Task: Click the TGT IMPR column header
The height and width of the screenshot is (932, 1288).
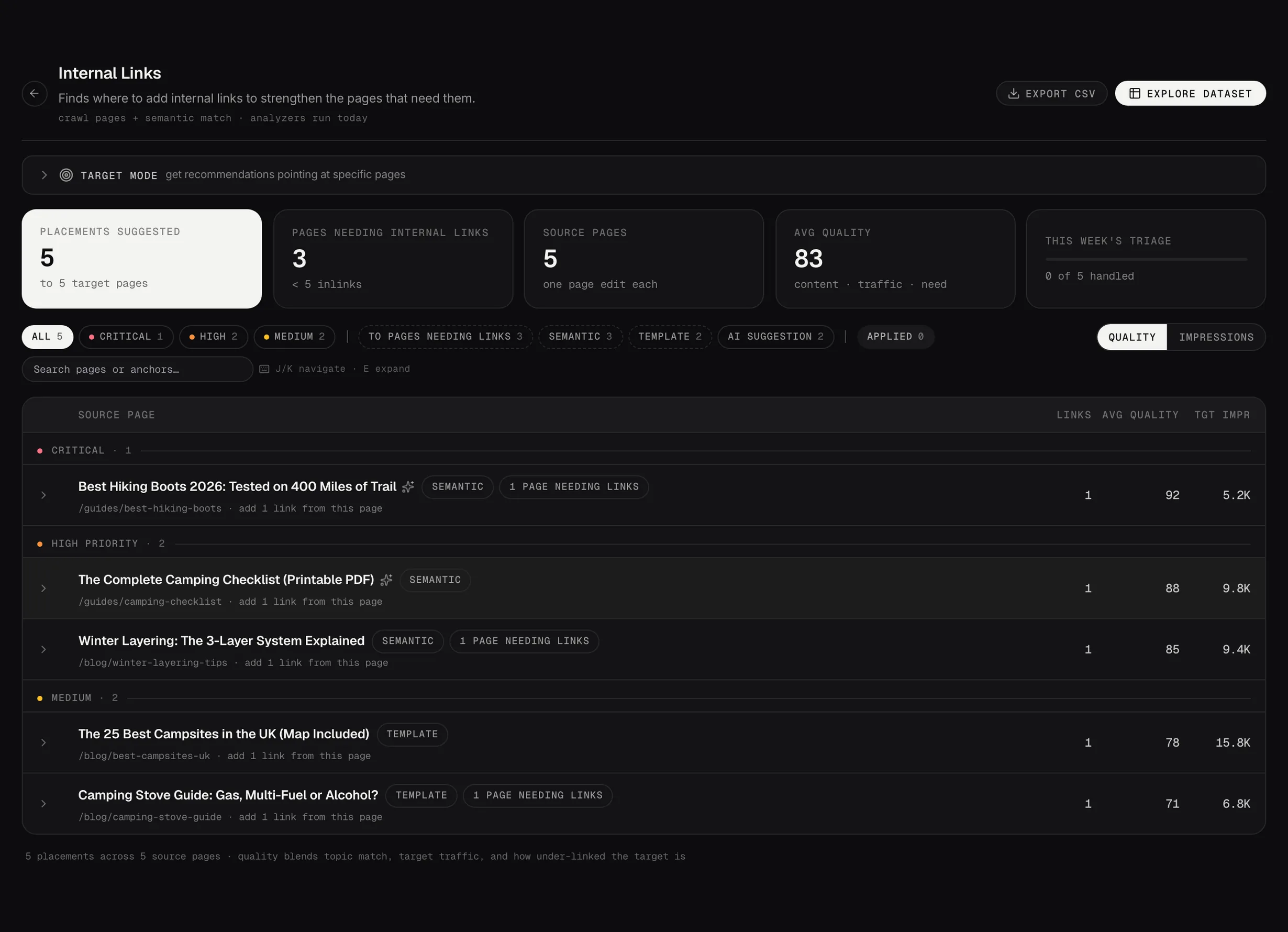Action: (1222, 415)
